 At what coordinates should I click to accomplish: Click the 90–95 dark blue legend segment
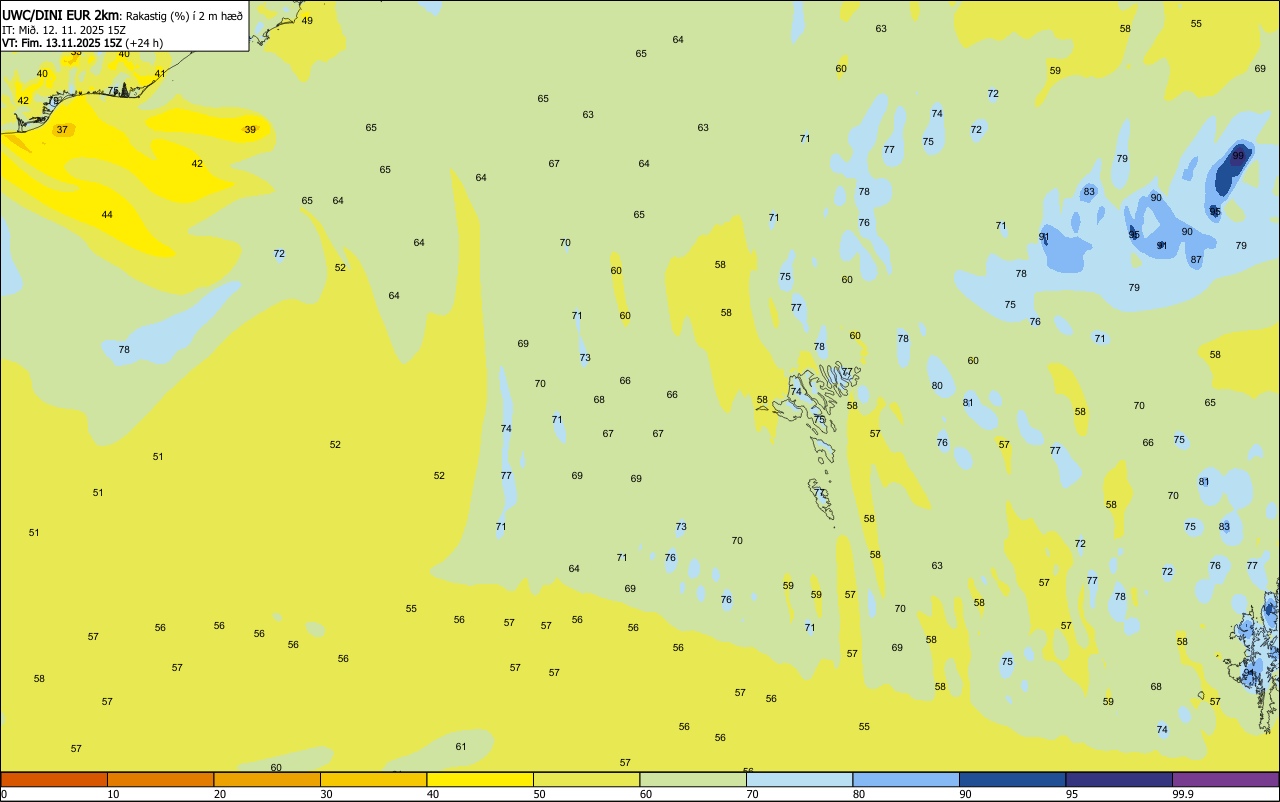tap(1012, 779)
